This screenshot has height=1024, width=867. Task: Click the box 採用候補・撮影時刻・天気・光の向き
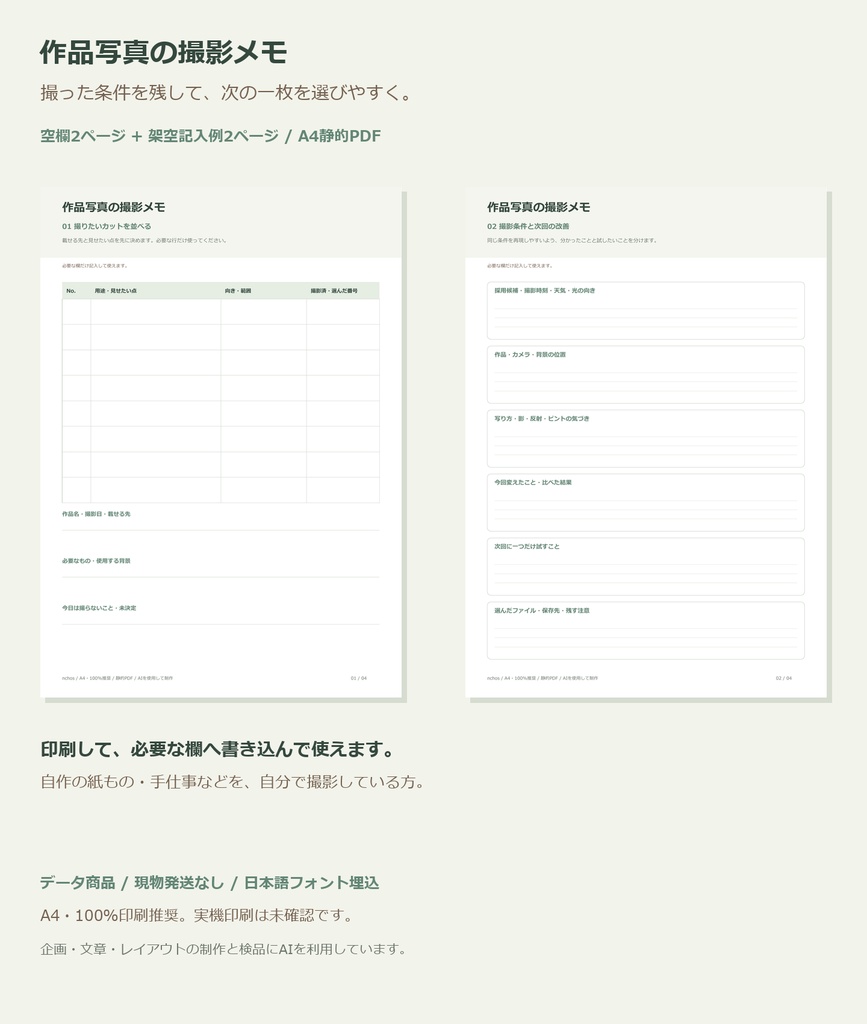pos(646,311)
